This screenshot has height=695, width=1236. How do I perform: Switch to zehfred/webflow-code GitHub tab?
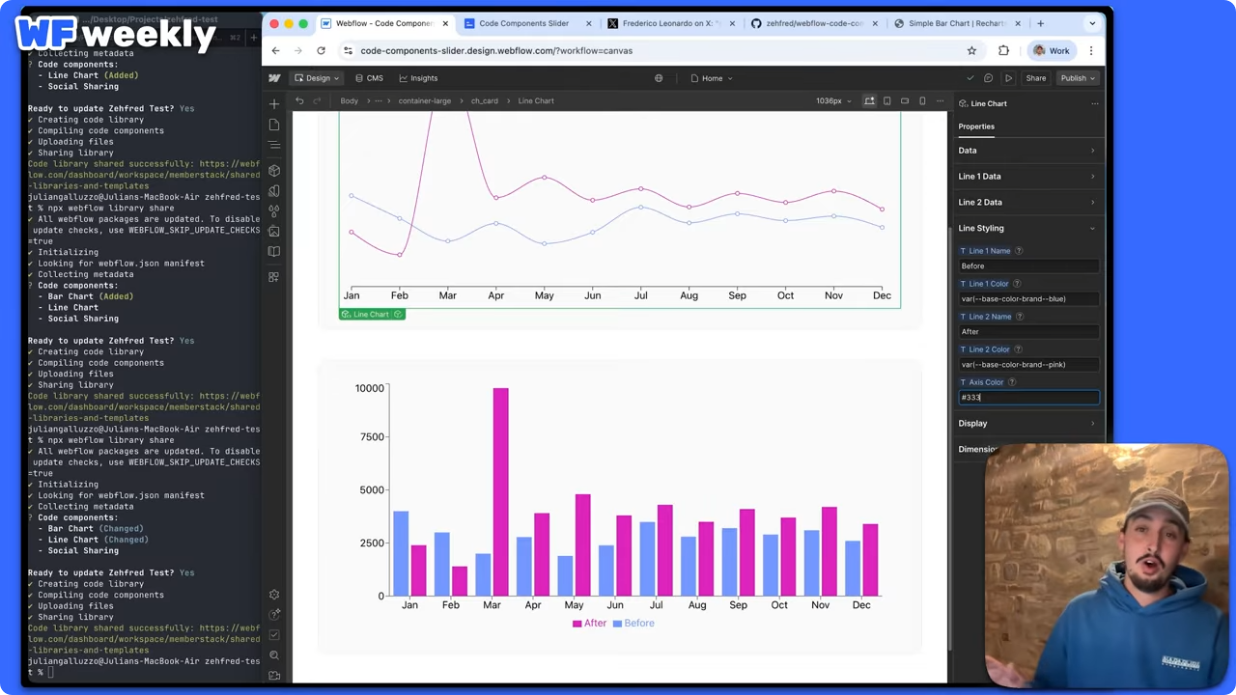pos(814,24)
